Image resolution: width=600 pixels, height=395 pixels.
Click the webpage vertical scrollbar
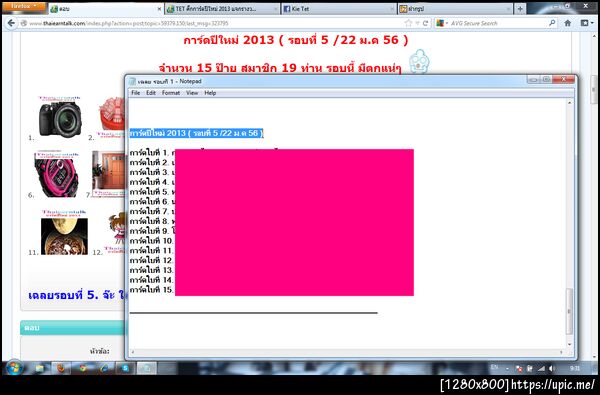pyautogui.click(x=594, y=90)
